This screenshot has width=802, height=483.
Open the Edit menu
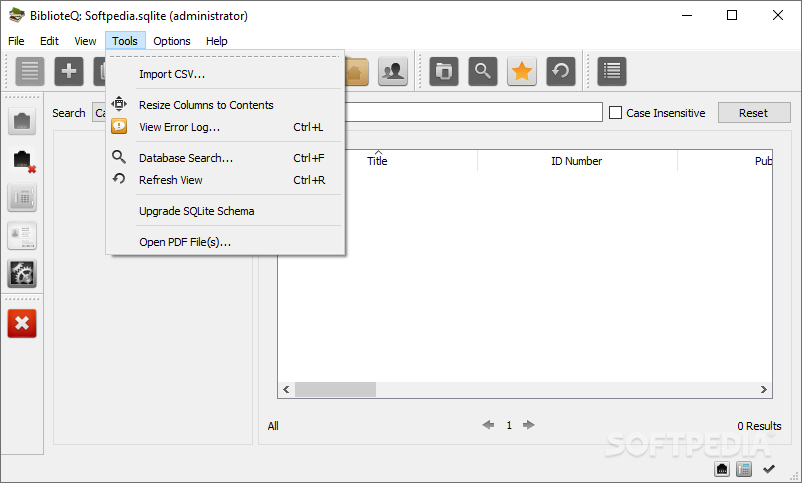pyautogui.click(x=49, y=41)
